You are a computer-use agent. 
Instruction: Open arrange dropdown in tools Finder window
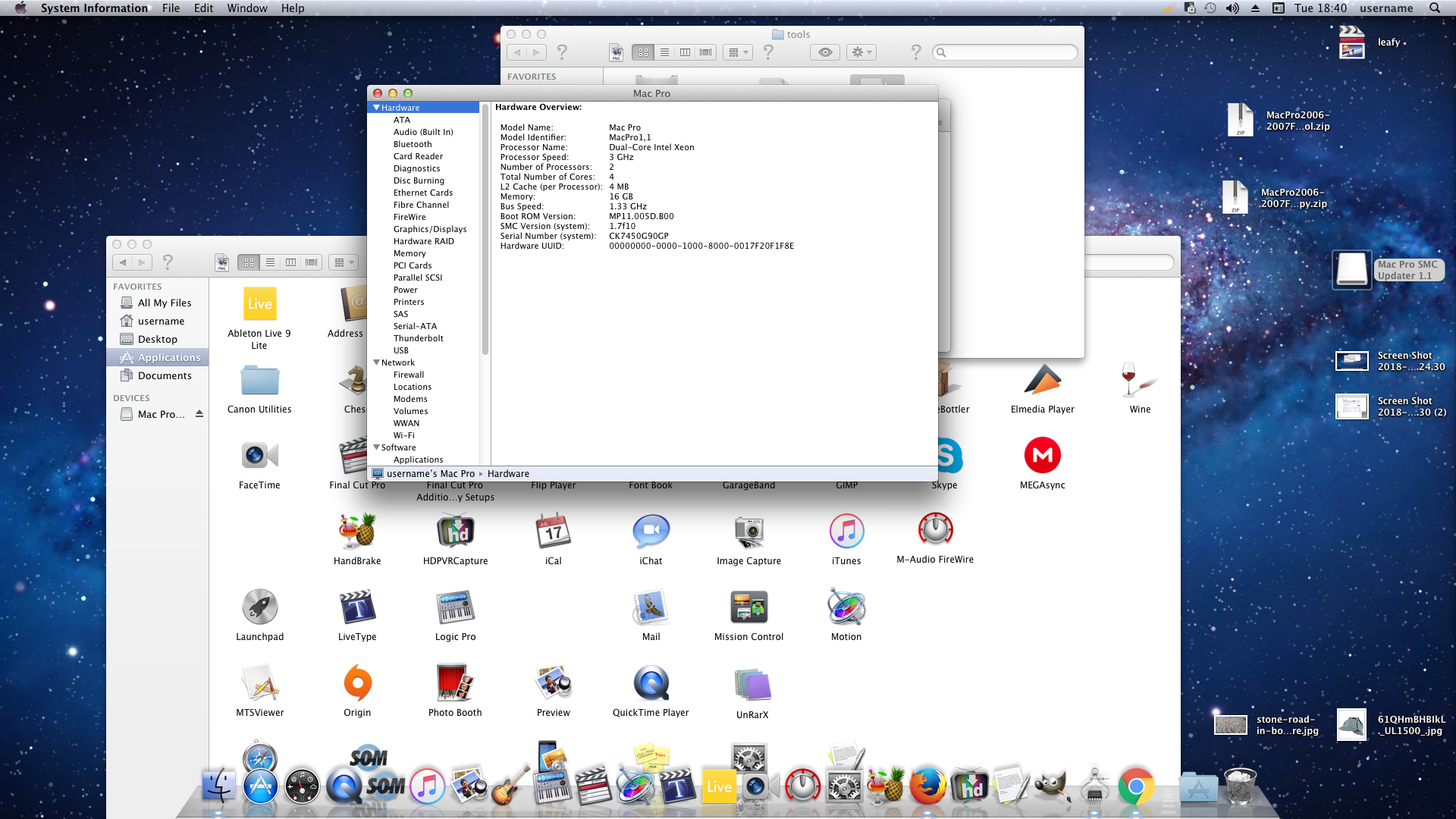click(x=737, y=52)
